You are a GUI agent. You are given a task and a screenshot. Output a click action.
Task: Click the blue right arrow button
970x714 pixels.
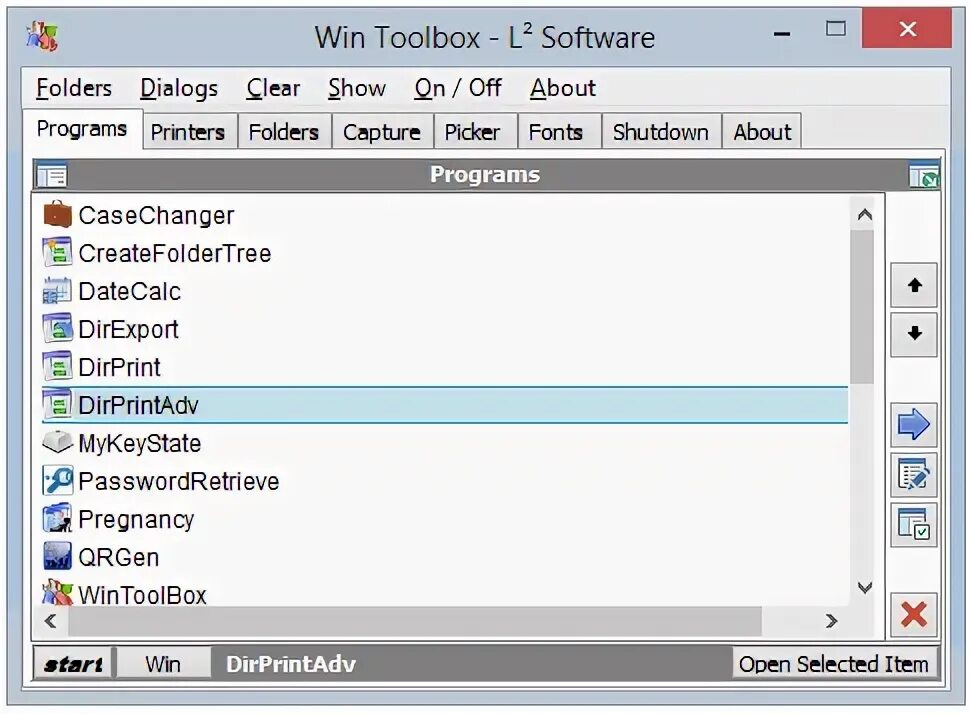pyautogui.click(x=914, y=425)
